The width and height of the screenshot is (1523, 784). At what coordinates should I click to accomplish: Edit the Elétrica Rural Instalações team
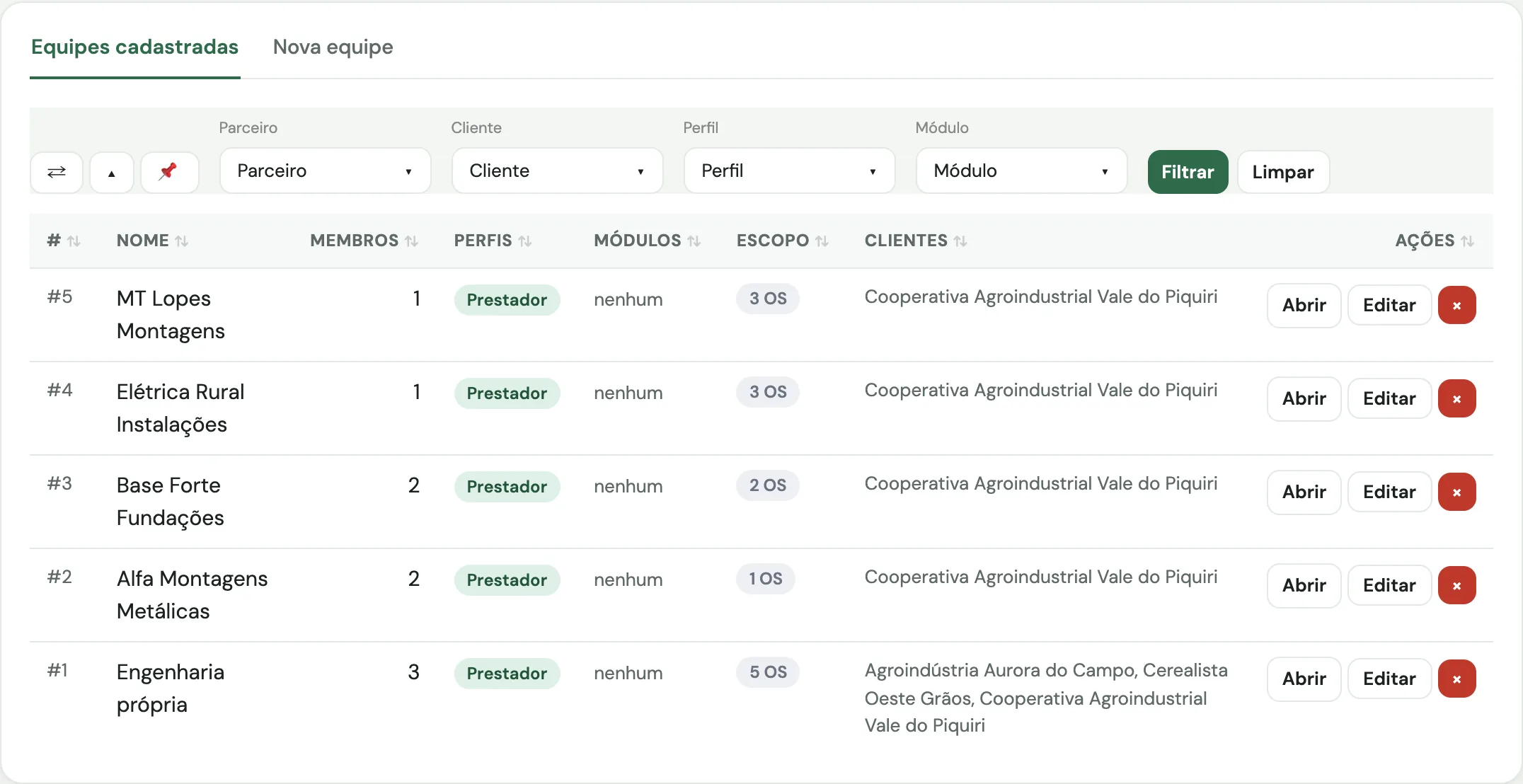(x=1389, y=398)
